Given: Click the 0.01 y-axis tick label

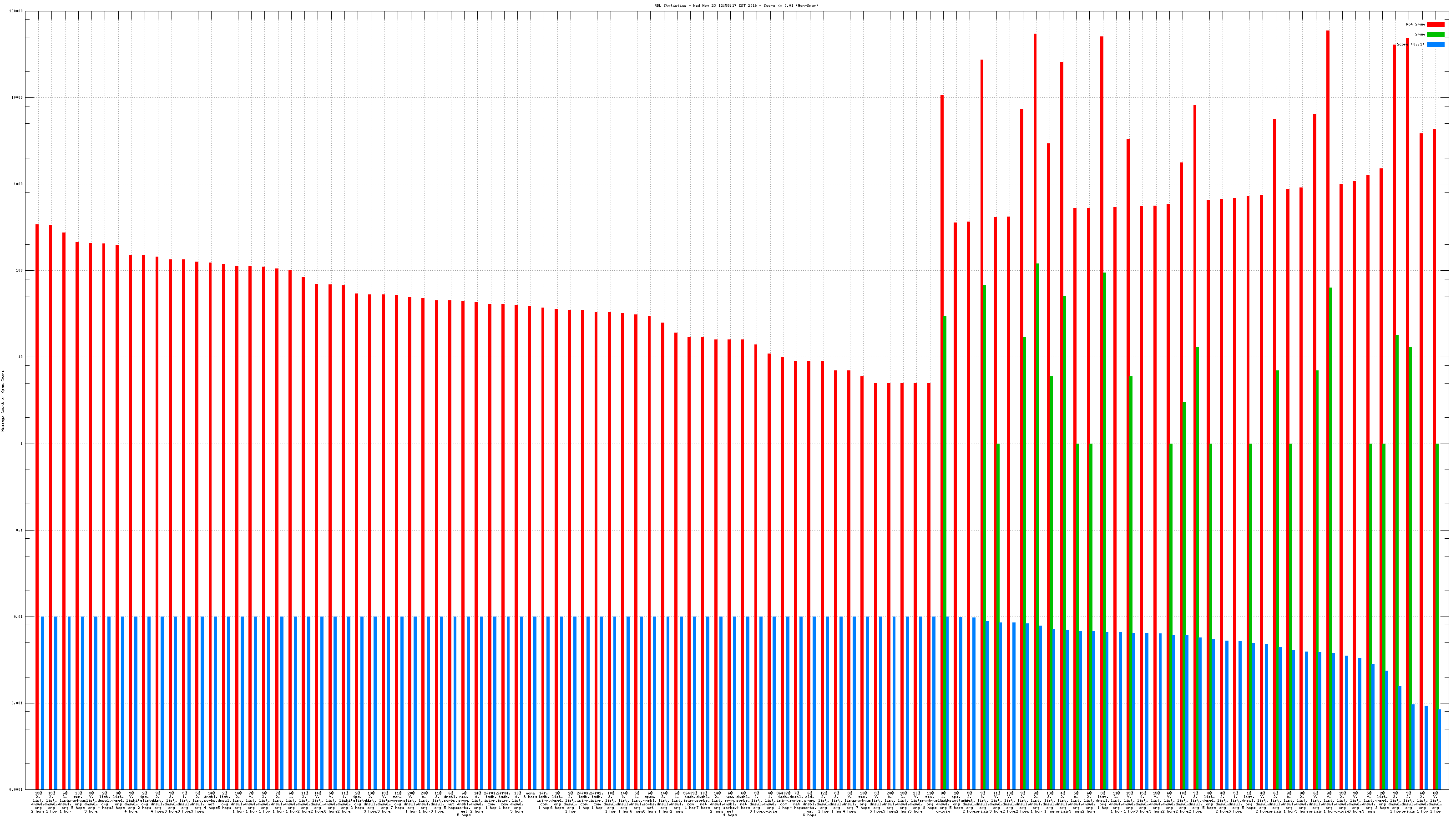Looking at the screenshot, I should coord(19,617).
